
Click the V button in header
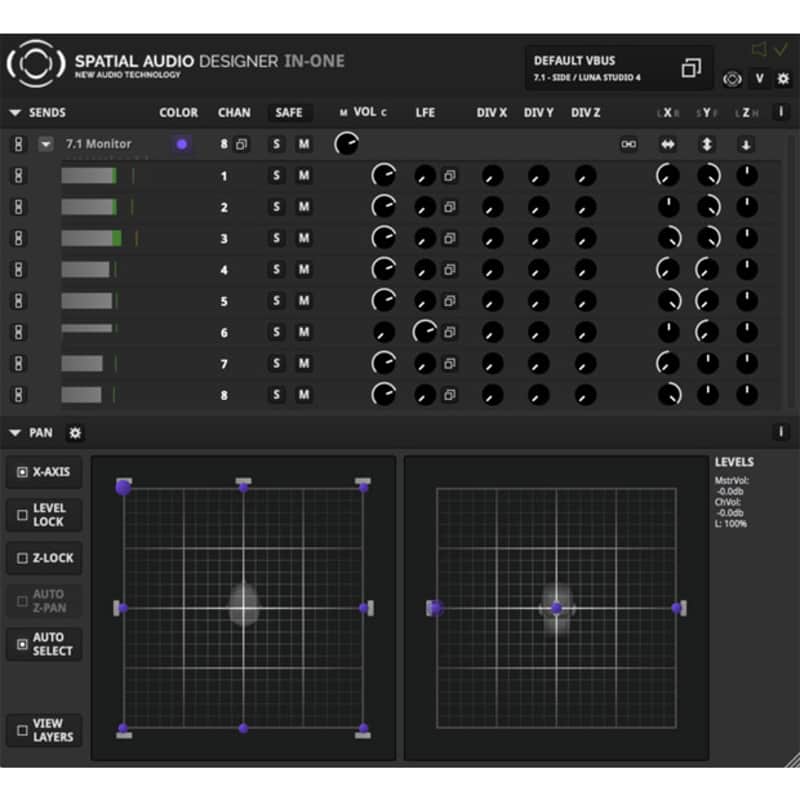(x=760, y=79)
